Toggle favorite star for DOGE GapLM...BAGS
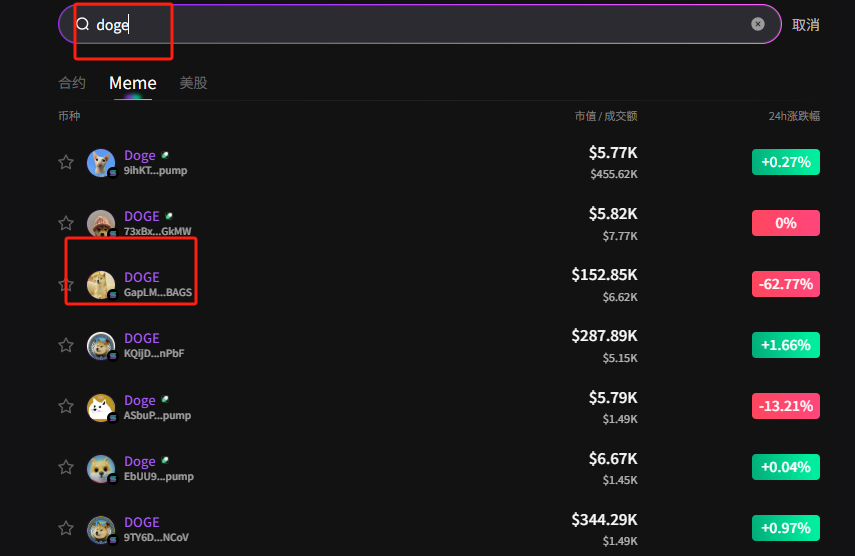855x556 pixels. 66,285
